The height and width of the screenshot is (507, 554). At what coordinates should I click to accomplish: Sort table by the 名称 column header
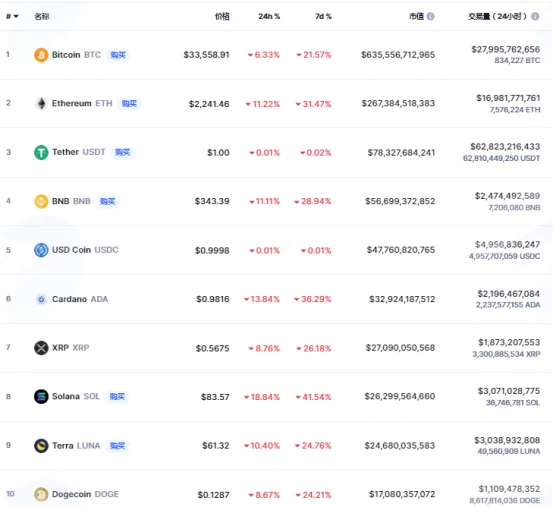click(x=42, y=16)
